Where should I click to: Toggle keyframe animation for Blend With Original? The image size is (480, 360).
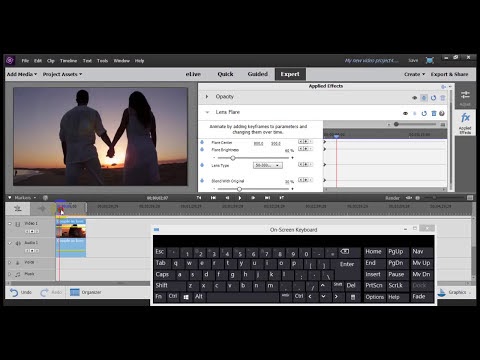(x=202, y=181)
